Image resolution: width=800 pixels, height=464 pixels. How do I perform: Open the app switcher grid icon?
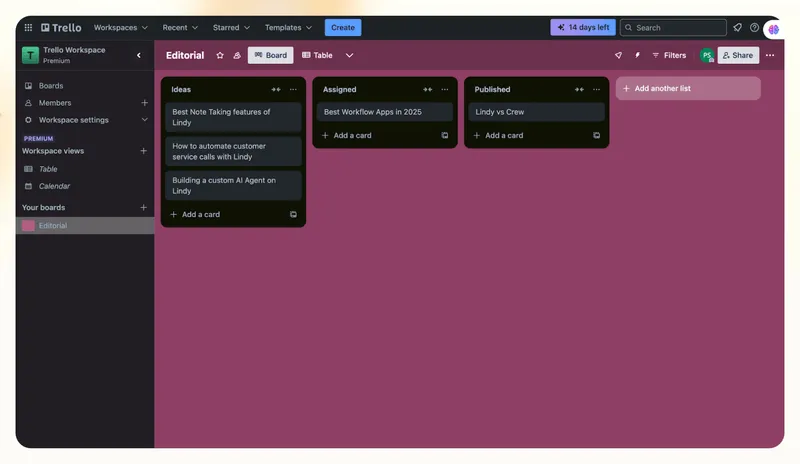pyautogui.click(x=28, y=28)
